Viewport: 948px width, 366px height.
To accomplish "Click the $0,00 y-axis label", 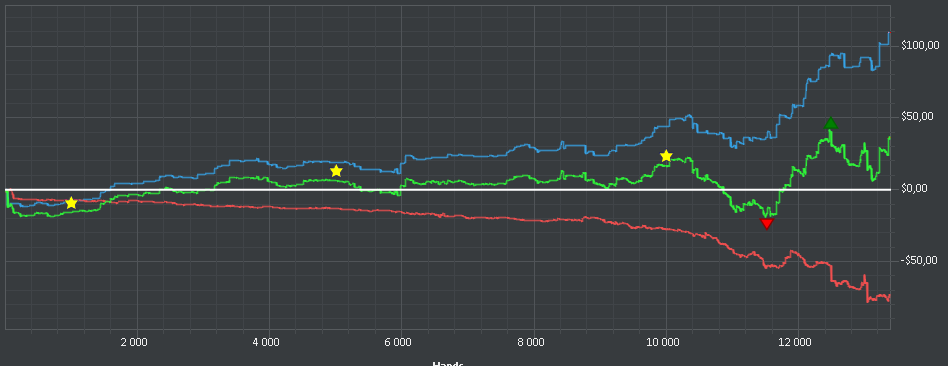I will (914, 188).
